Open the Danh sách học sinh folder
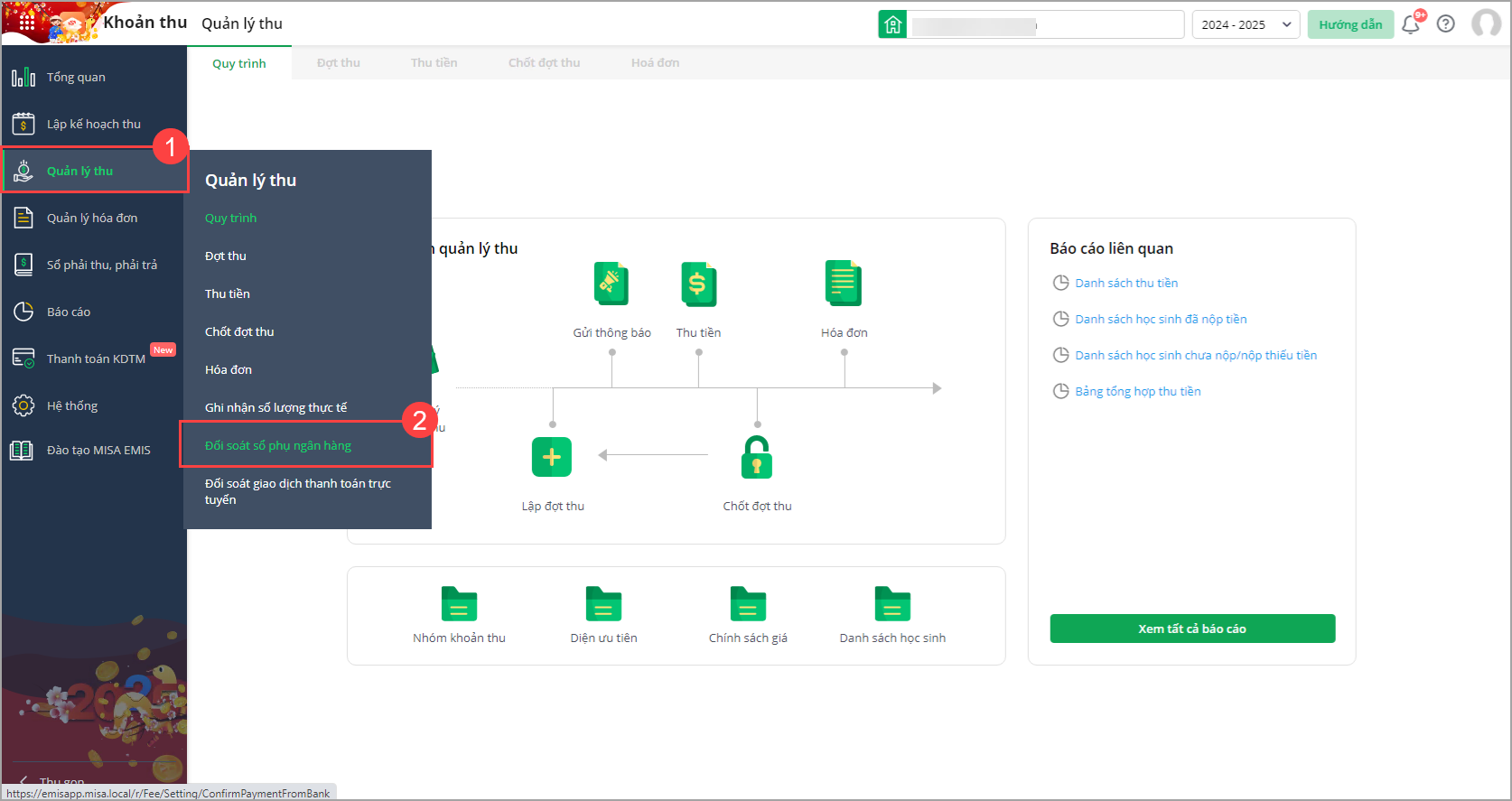1512x801 pixels. [x=892, y=604]
